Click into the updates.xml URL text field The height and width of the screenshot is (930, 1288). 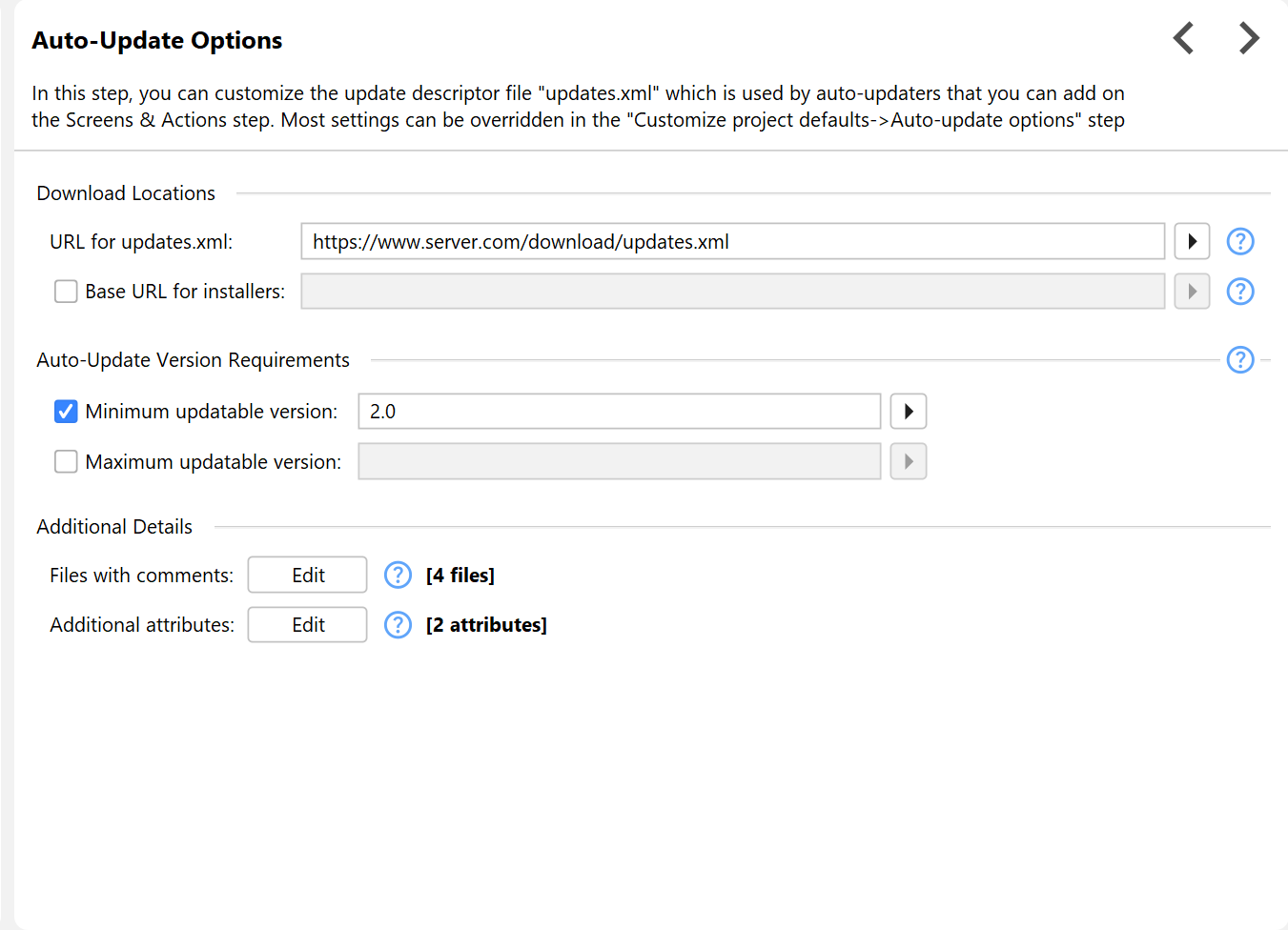tap(733, 241)
